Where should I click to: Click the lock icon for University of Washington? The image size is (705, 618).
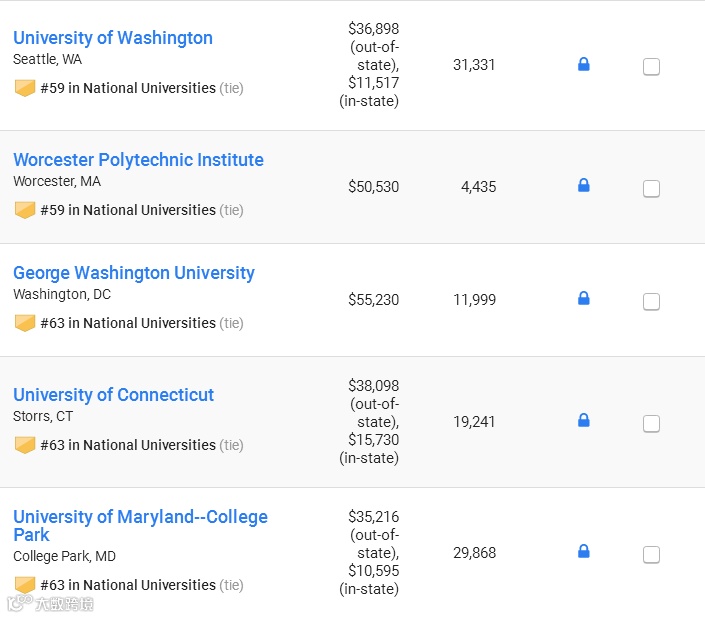[x=584, y=65]
